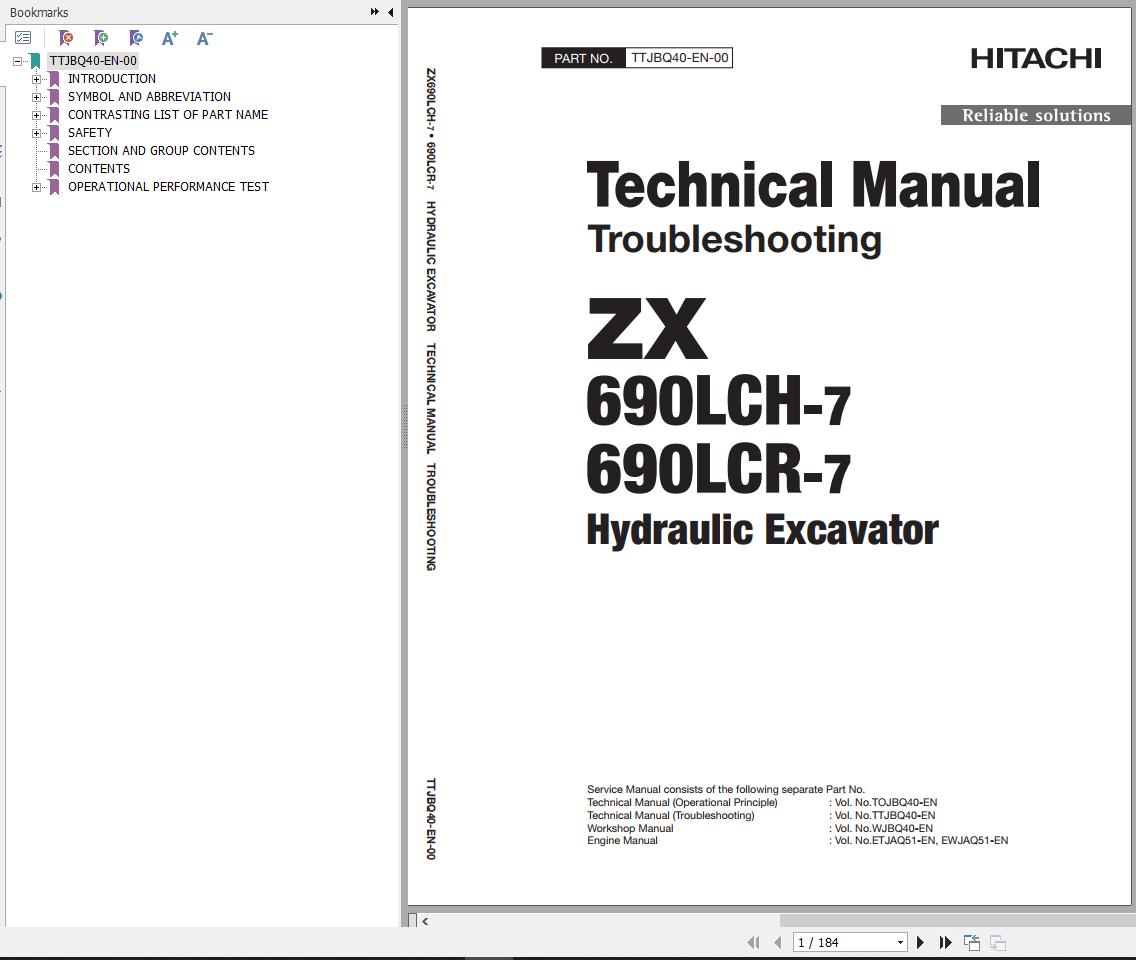The width and height of the screenshot is (1136, 960).
Task: Open the SAFETY bookmark
Action: point(90,133)
